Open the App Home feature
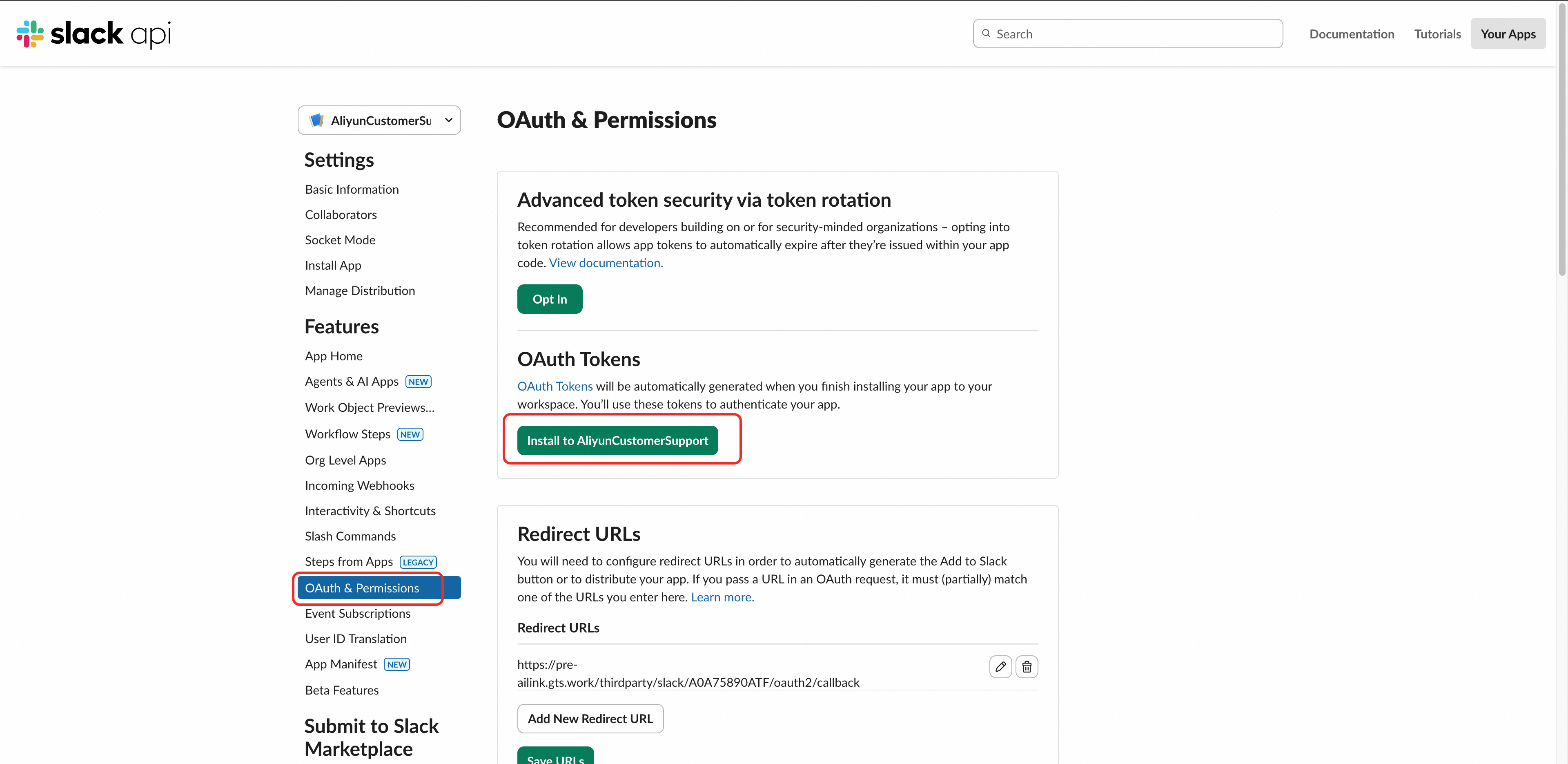The image size is (1568, 764). [334, 356]
